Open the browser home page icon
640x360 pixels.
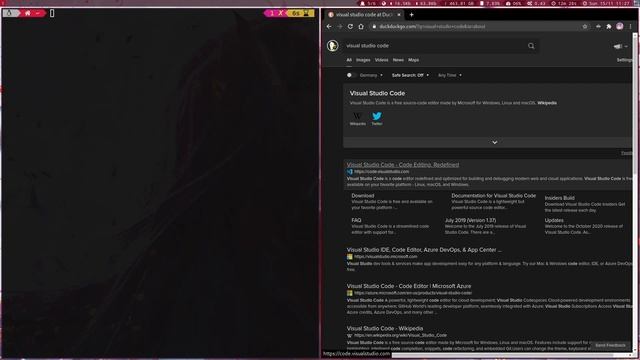pyautogui.click(x=361, y=27)
